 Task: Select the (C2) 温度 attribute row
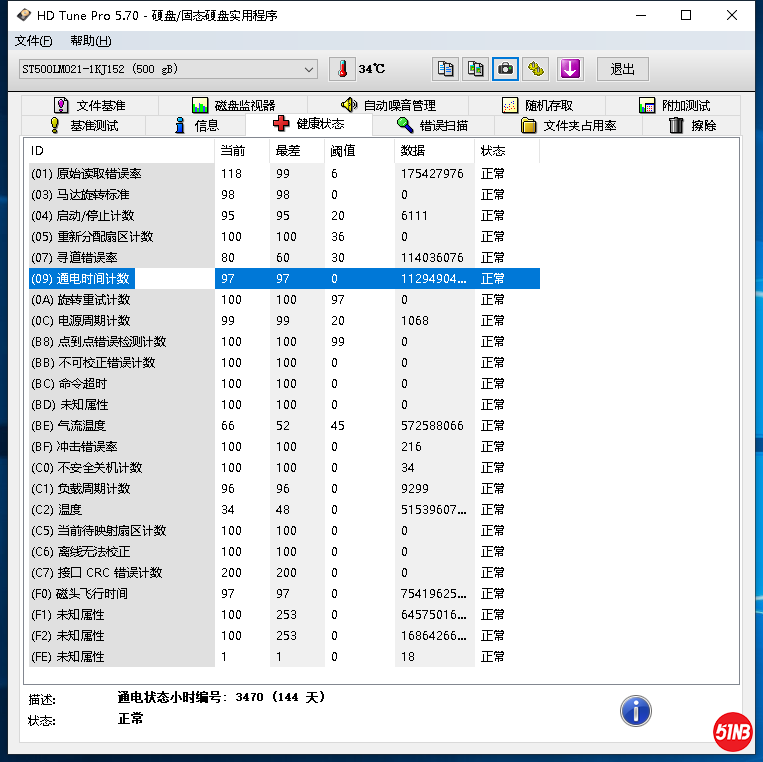pos(120,510)
